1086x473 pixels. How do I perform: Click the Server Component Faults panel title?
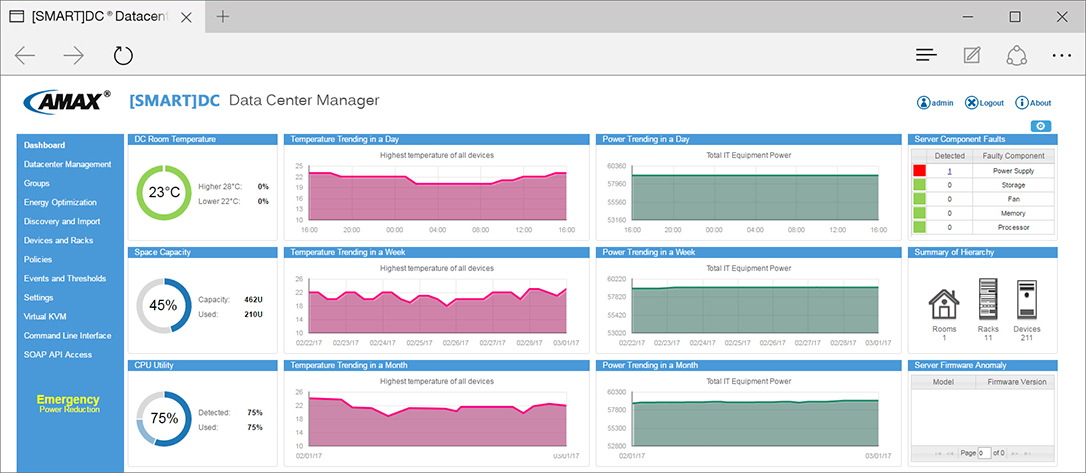[x=960, y=139]
